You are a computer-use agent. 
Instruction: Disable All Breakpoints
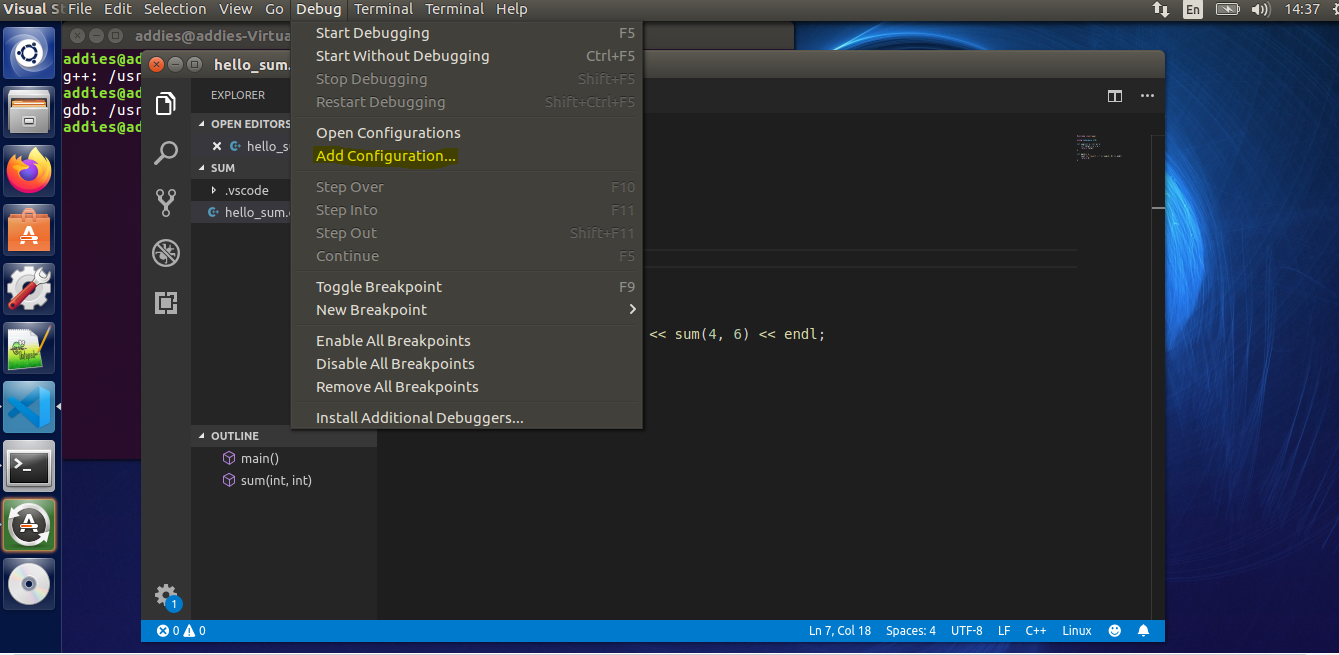click(395, 363)
